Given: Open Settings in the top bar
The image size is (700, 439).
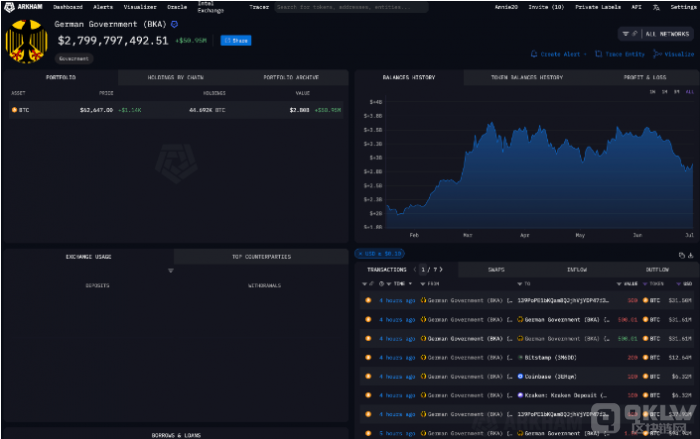Looking at the screenshot, I should coord(683,7).
